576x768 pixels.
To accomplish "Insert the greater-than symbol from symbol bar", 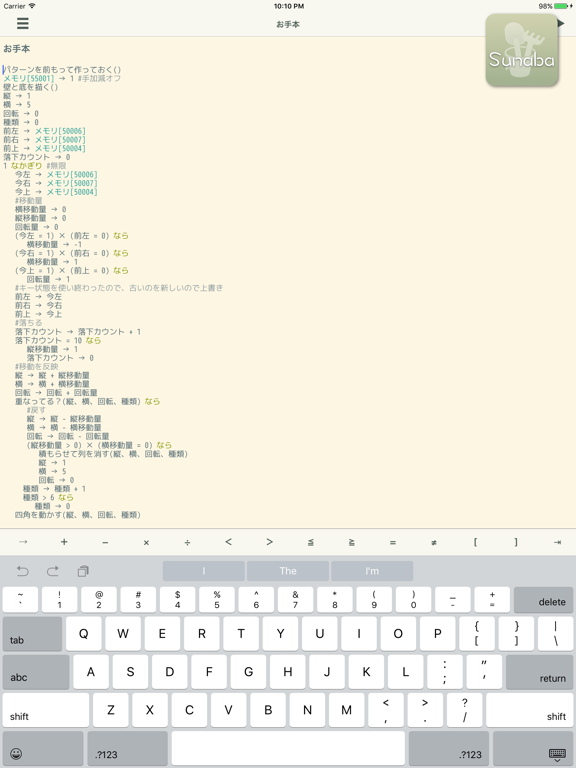I will click(269, 542).
